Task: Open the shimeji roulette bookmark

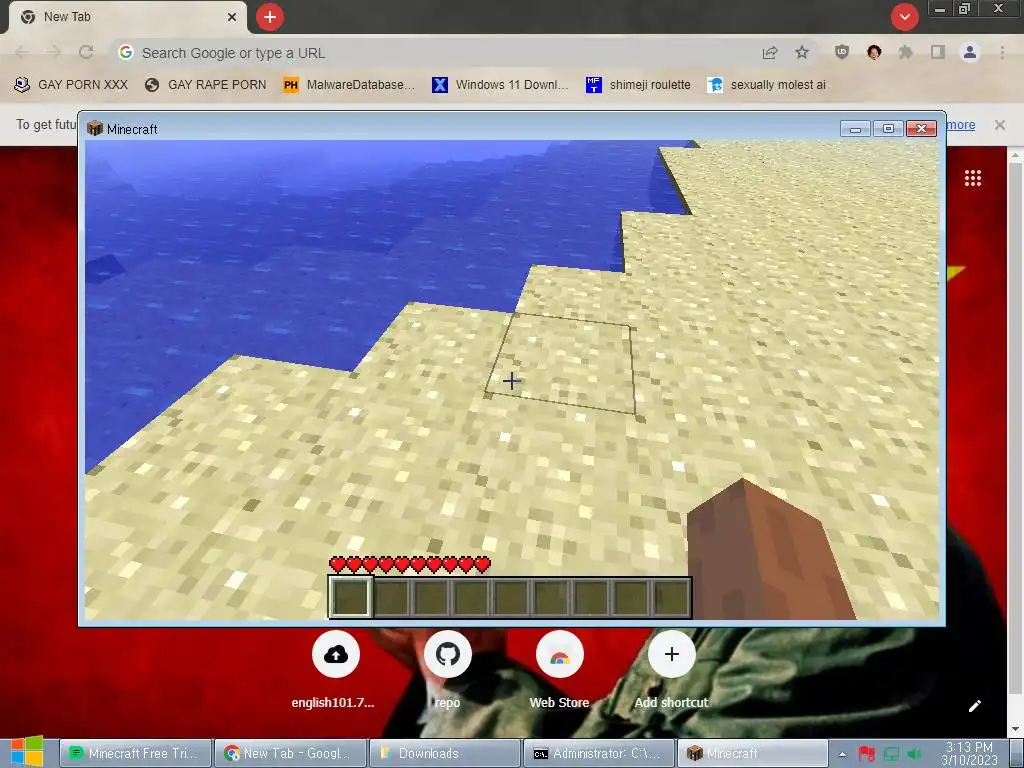Action: pos(638,85)
